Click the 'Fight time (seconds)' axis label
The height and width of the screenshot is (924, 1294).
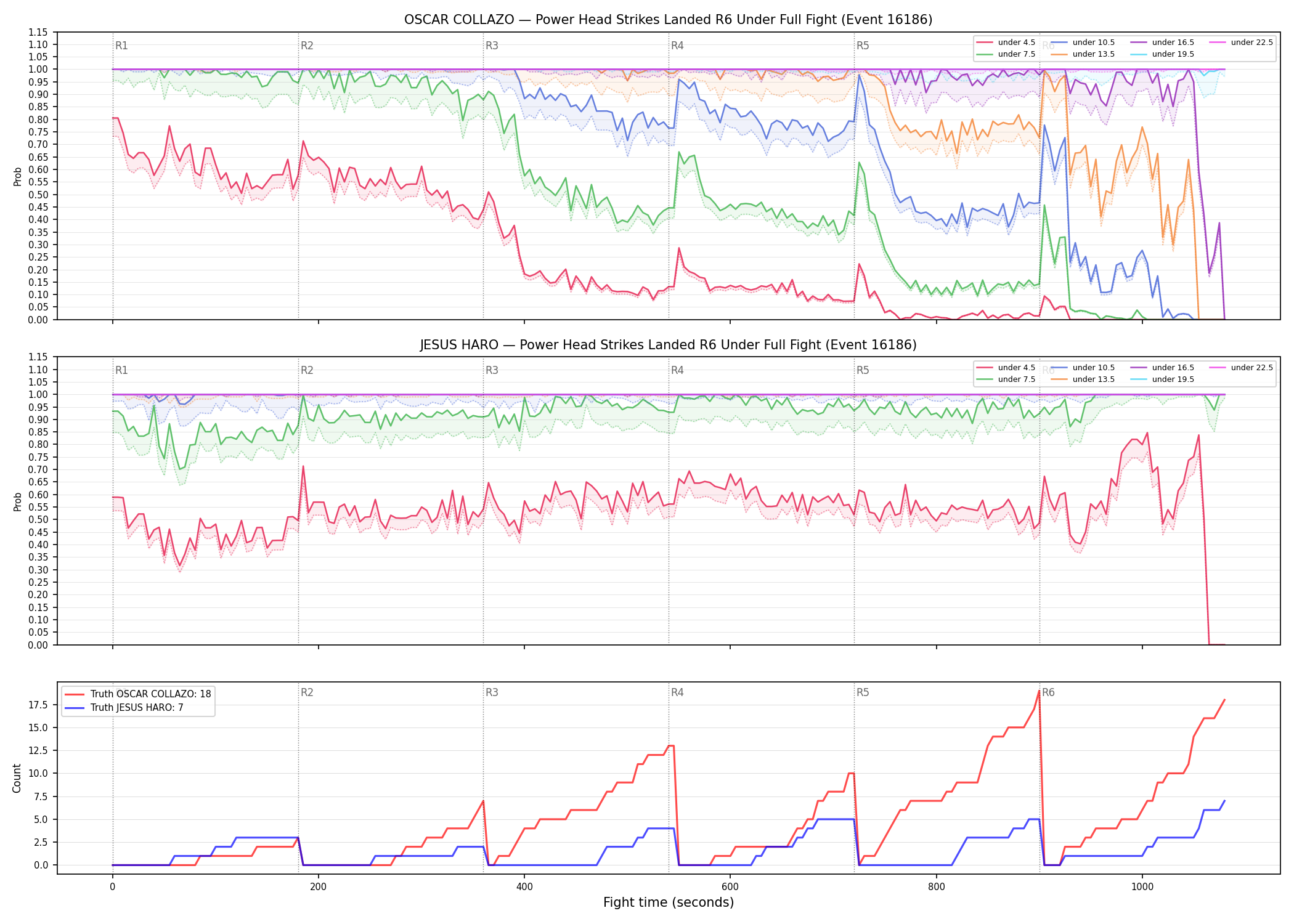[669, 902]
